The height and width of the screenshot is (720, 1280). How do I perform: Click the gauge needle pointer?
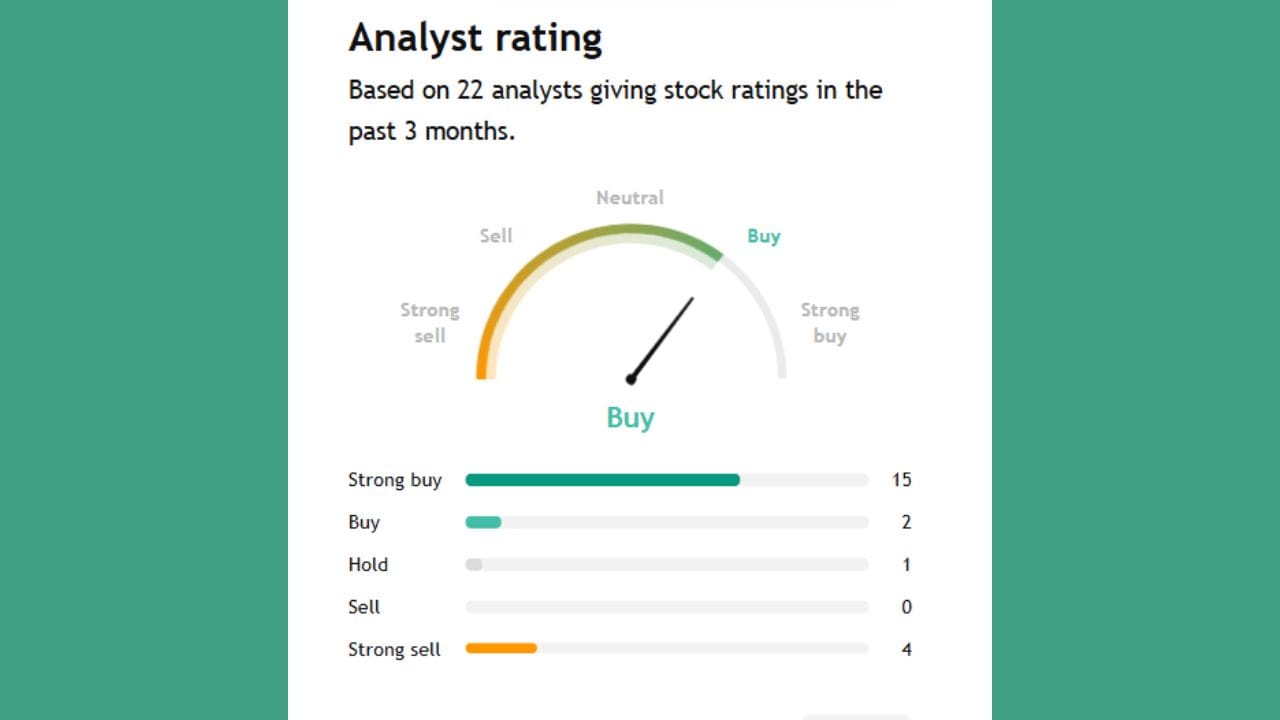tap(662, 338)
